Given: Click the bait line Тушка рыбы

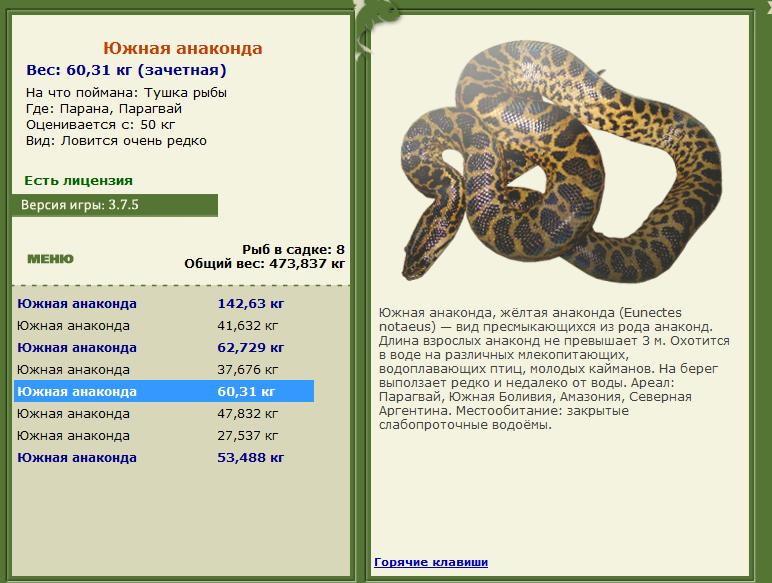Looking at the screenshot, I should [x=127, y=93].
